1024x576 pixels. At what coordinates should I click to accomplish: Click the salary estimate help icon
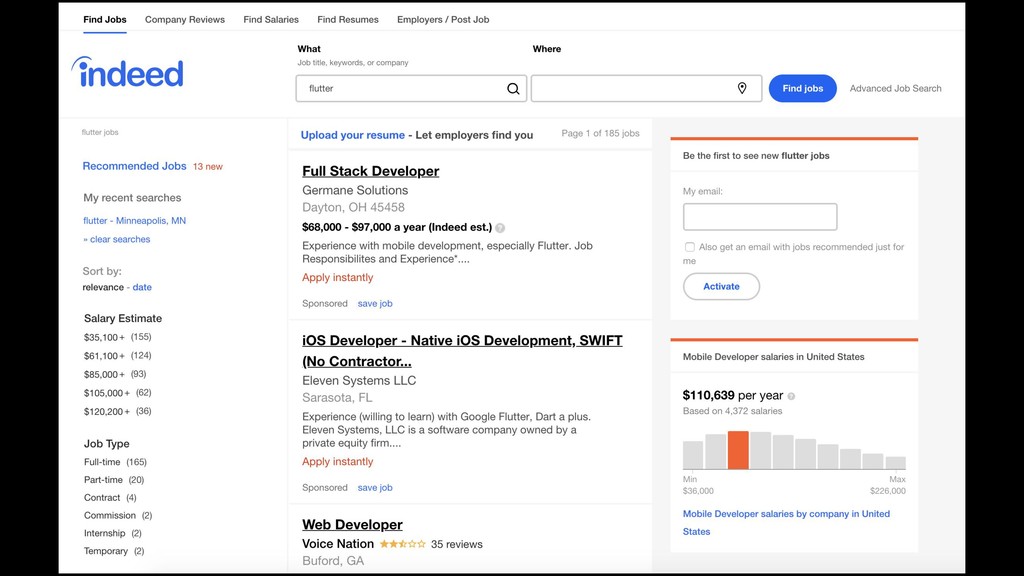500,228
